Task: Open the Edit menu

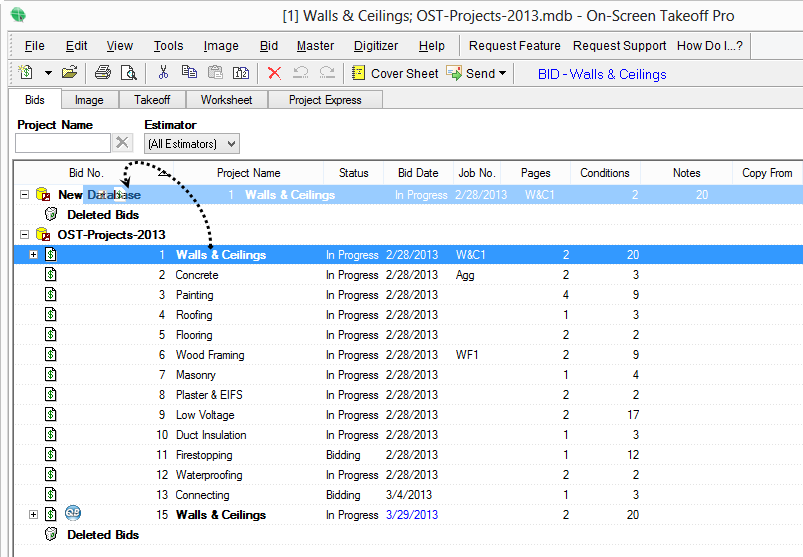Action: coord(76,46)
